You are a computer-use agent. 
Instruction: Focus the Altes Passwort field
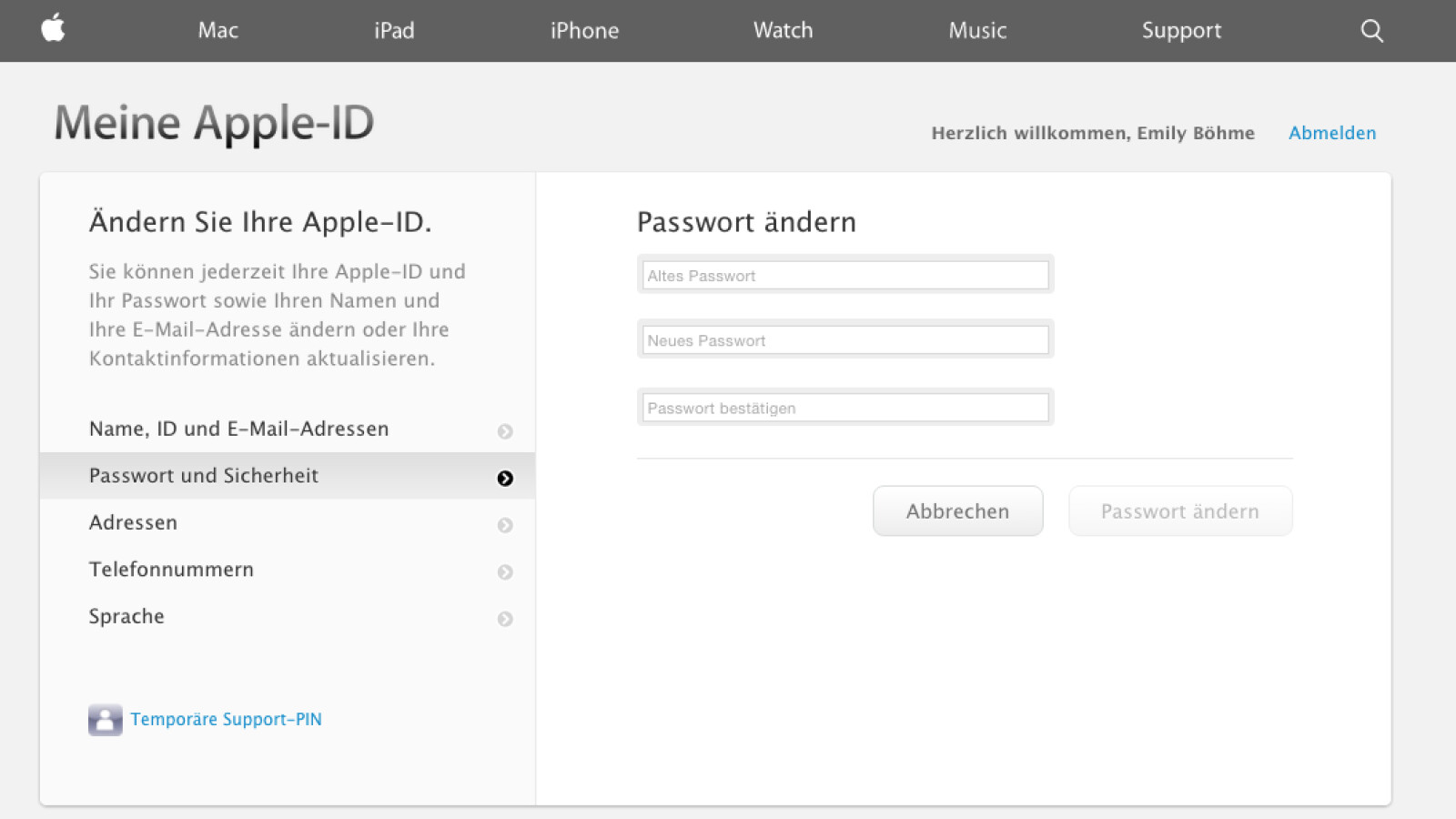pyautogui.click(x=845, y=275)
